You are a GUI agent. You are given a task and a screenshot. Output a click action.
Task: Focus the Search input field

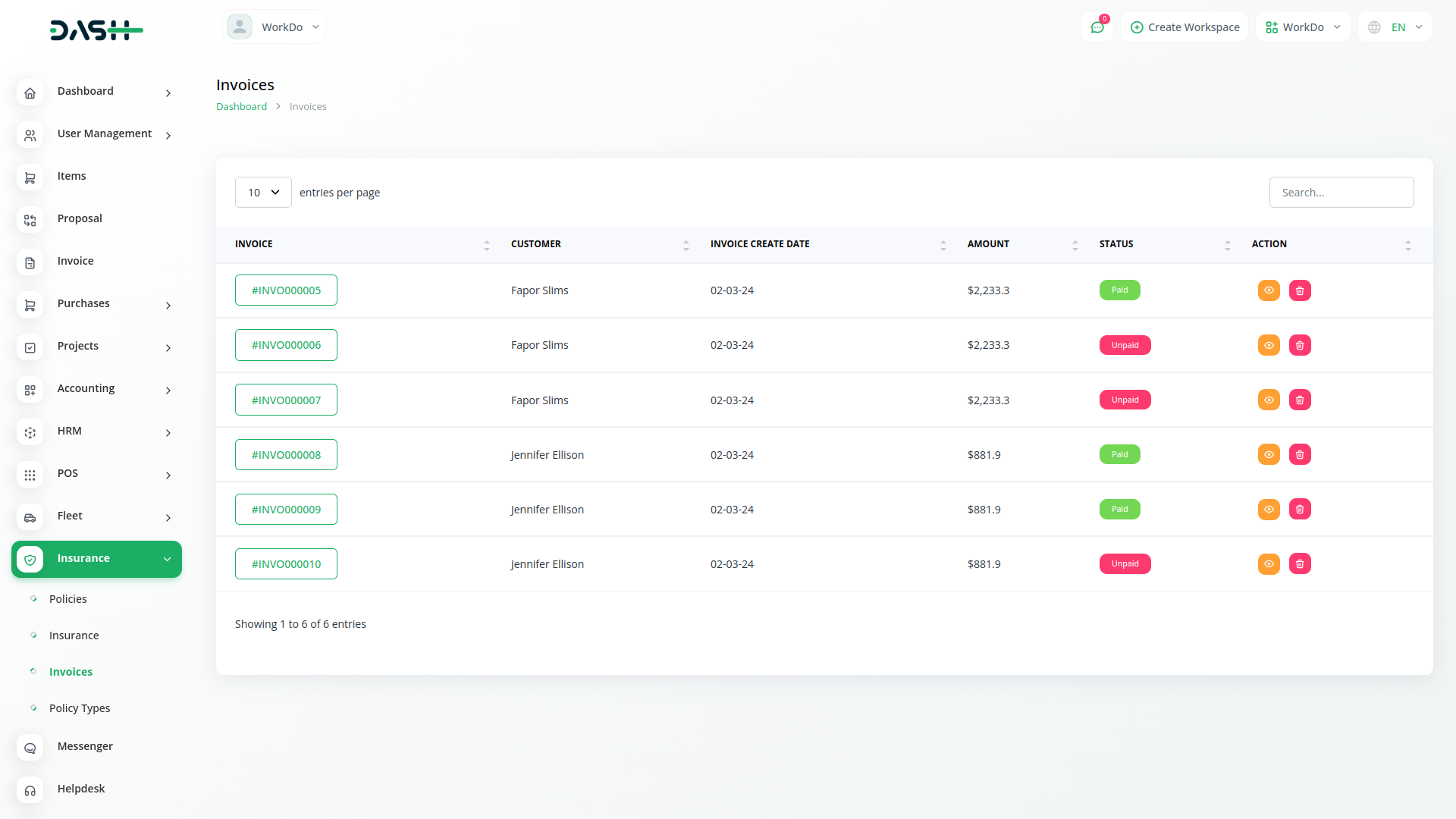pos(1341,193)
